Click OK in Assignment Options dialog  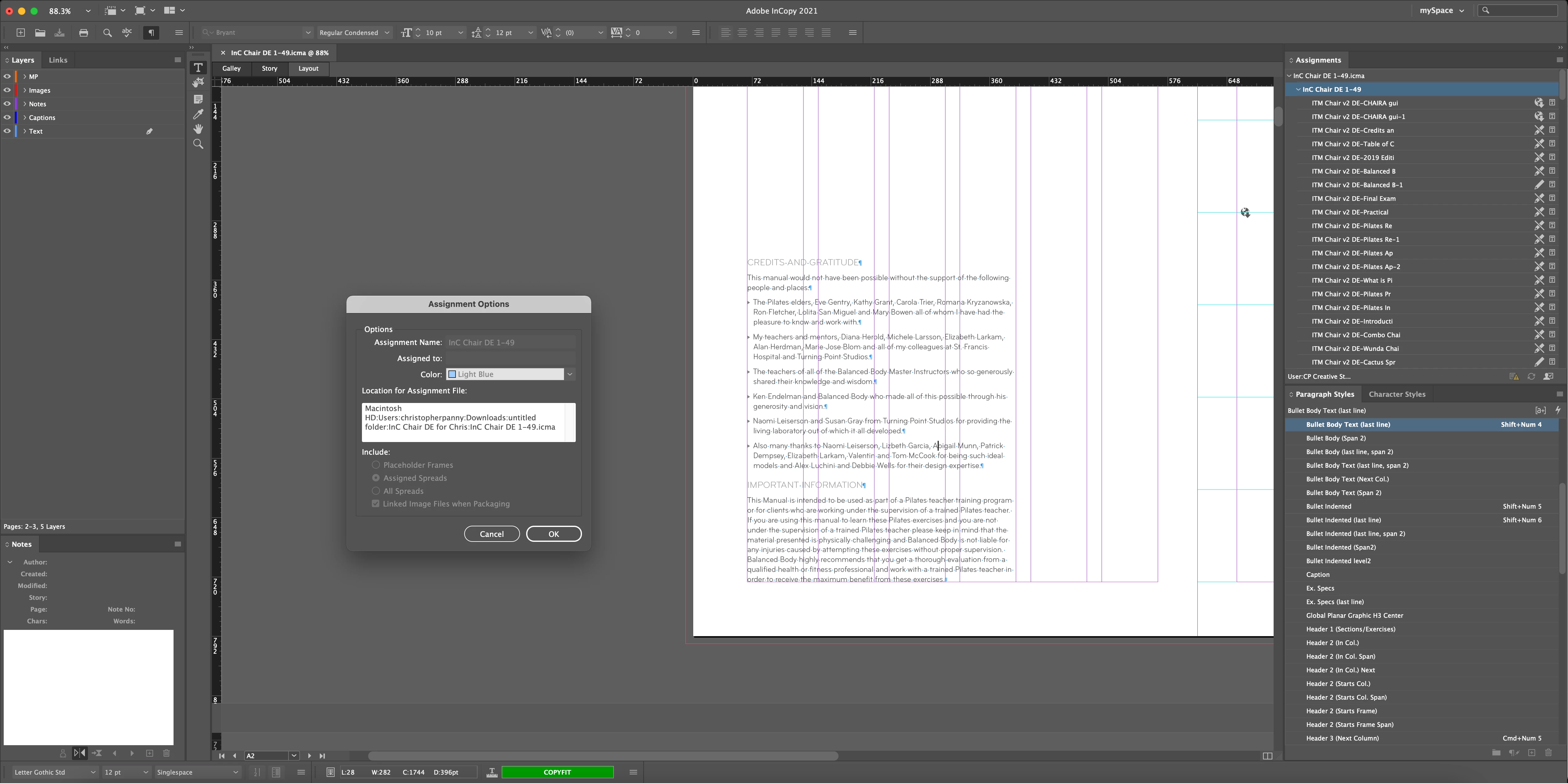pyautogui.click(x=553, y=534)
